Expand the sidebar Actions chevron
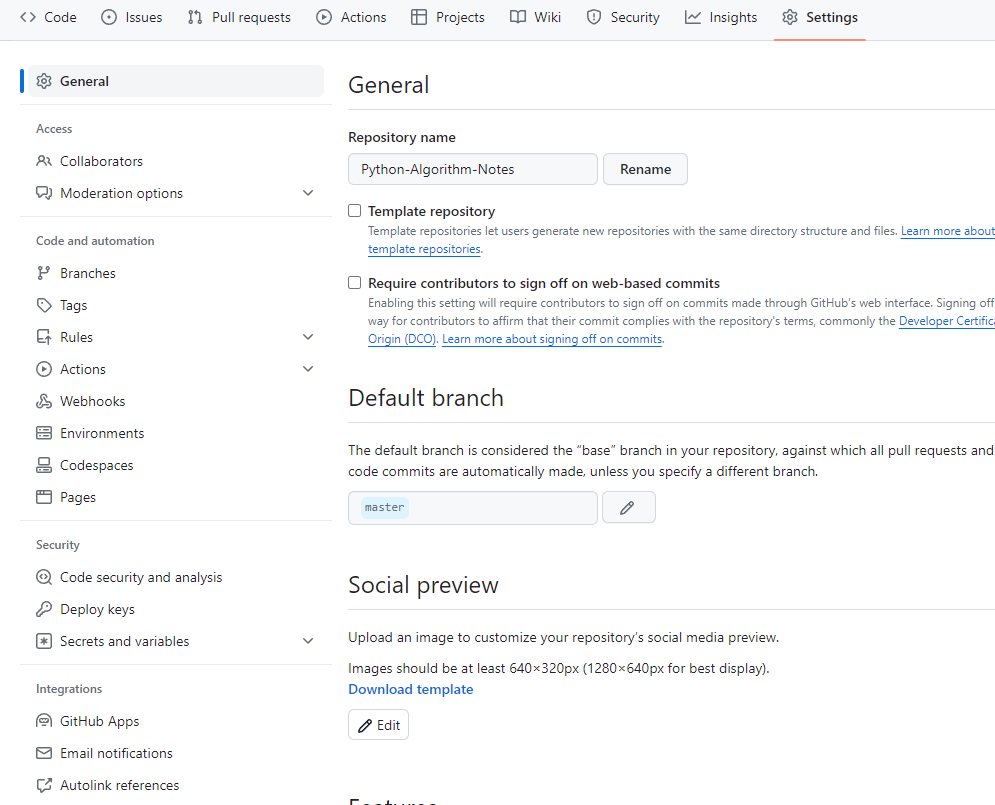Screen dimensions: 995x805 tap(308, 369)
